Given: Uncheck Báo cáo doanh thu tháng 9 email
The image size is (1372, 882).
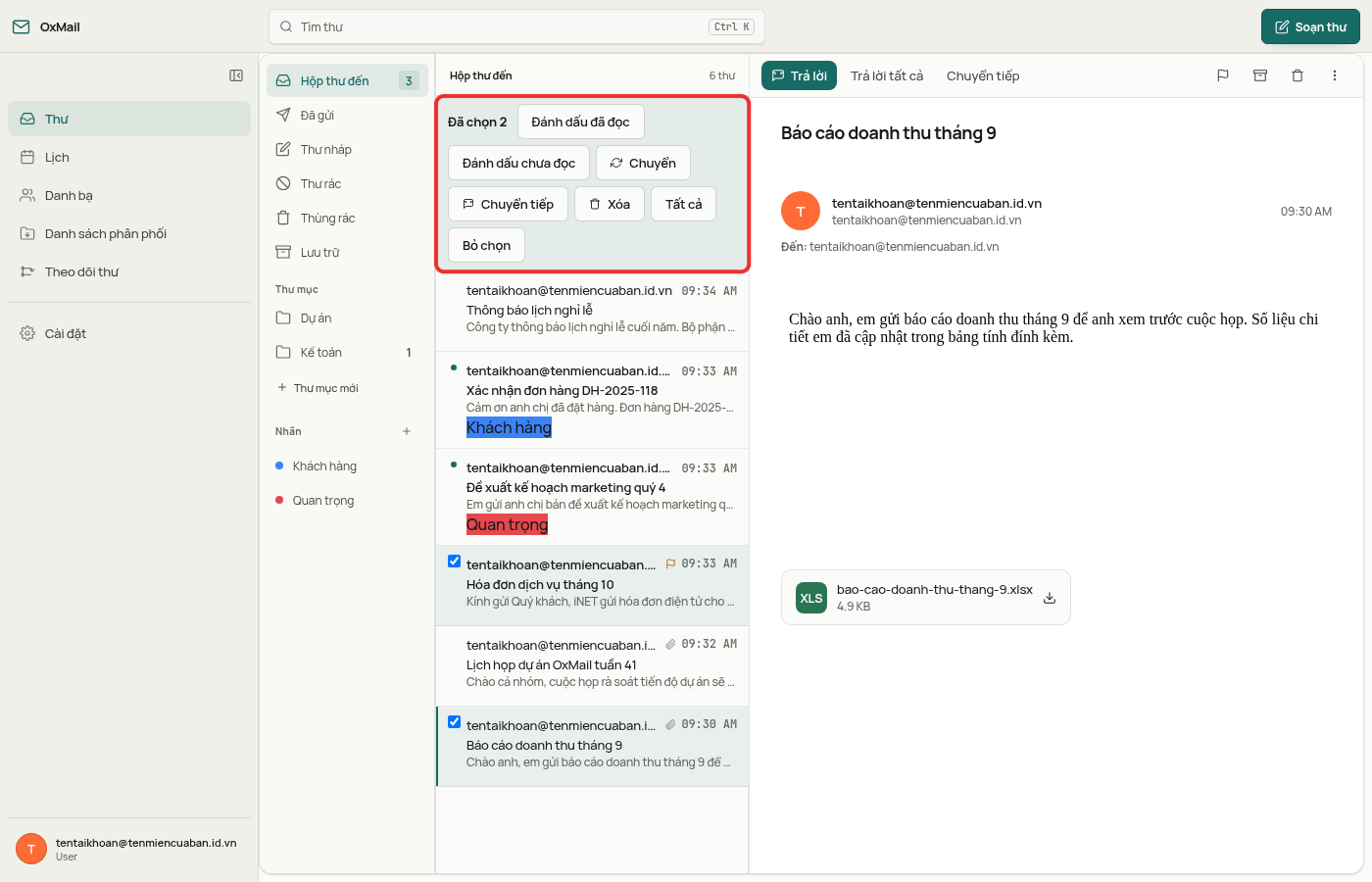Looking at the screenshot, I should tap(454, 722).
